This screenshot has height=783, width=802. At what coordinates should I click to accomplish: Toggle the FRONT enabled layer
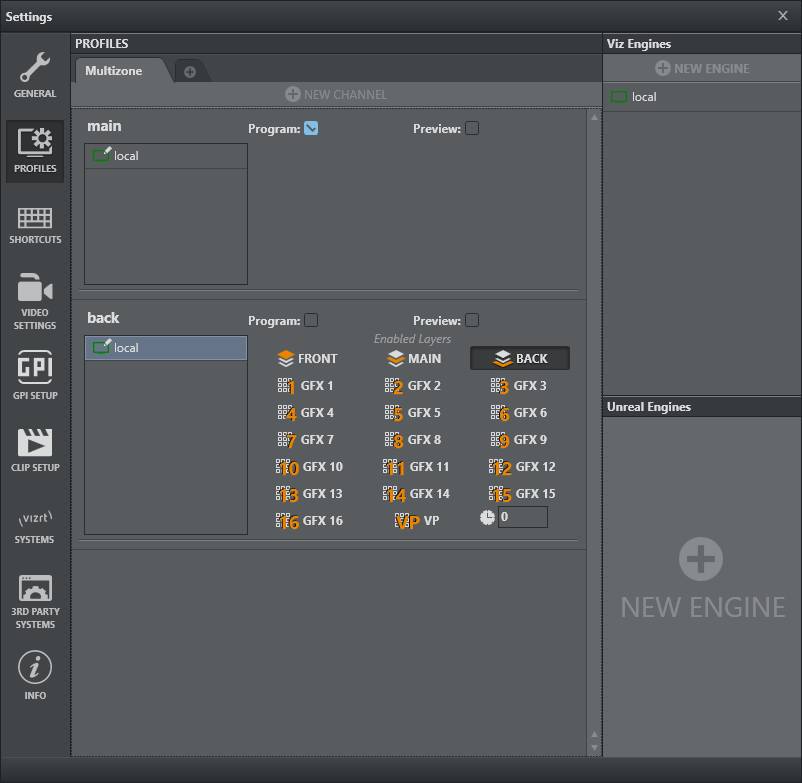tap(307, 358)
